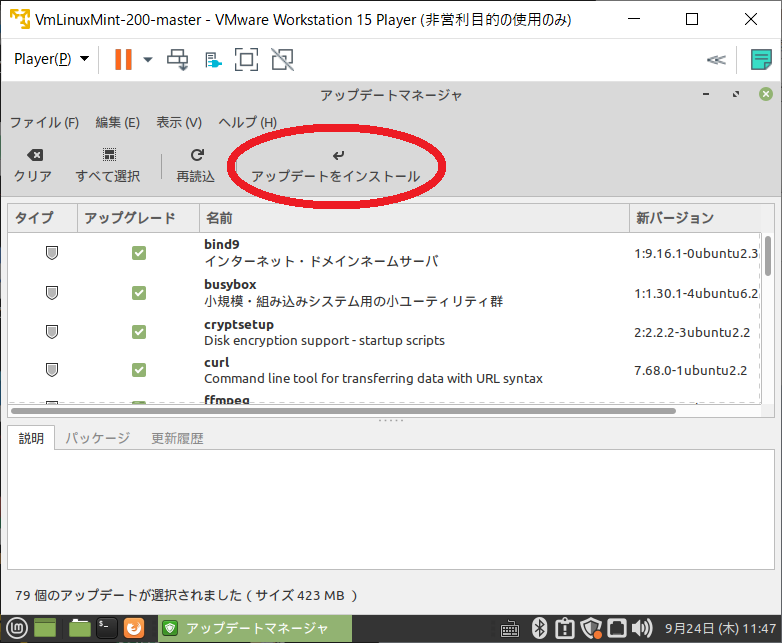The image size is (782, 643).
Task: Uncheck the curl upgrade checkbox
Action: point(139,370)
